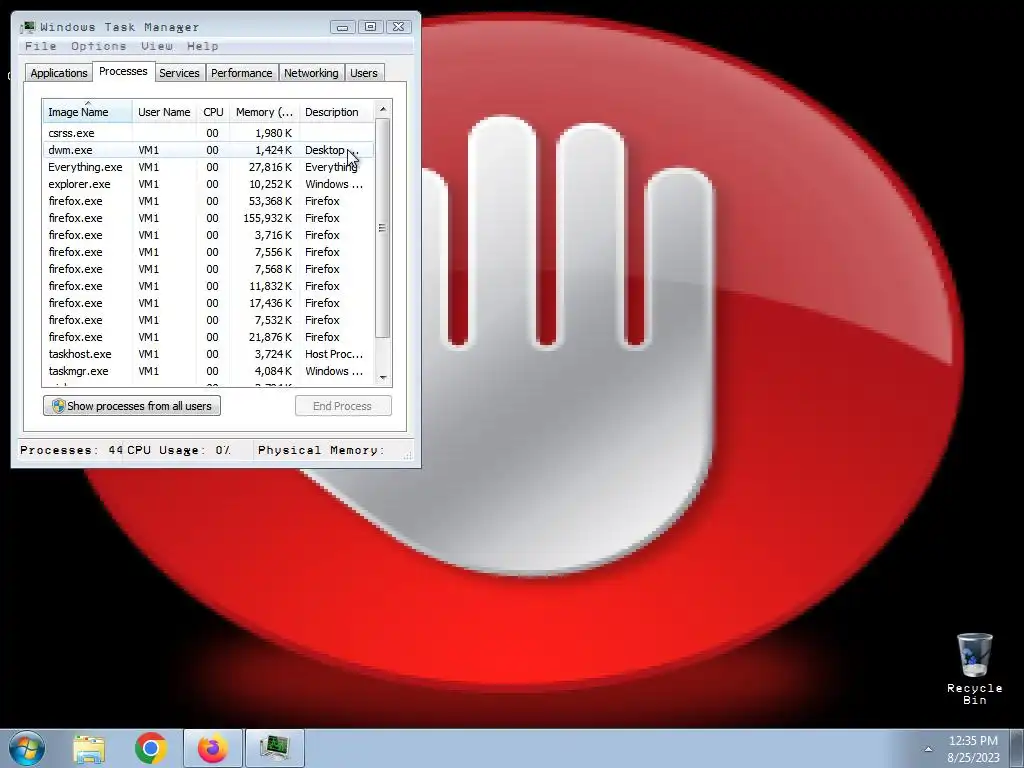Viewport: 1024px width, 768px height.
Task: Click the 1,980 K memory cell
Action: 274,133
